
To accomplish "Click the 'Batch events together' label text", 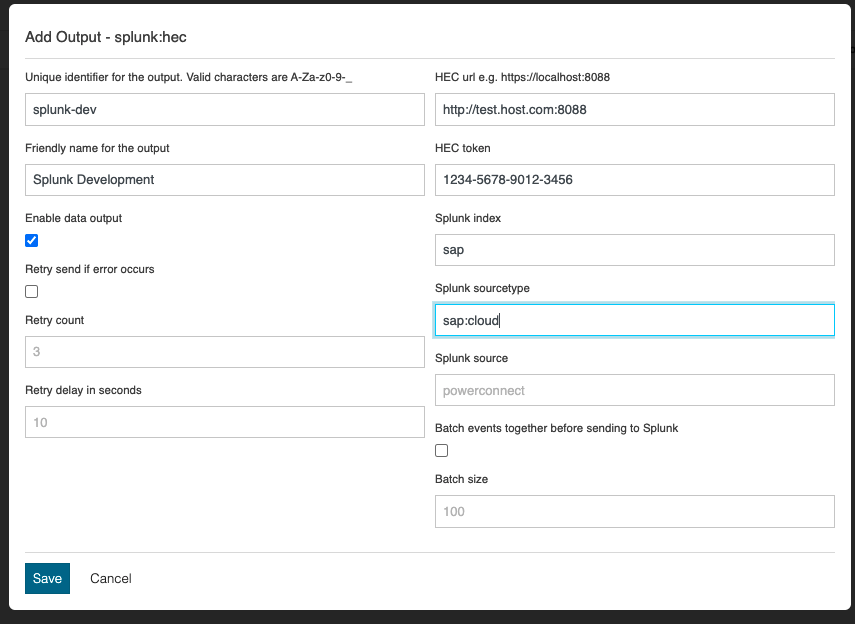I will [556, 428].
